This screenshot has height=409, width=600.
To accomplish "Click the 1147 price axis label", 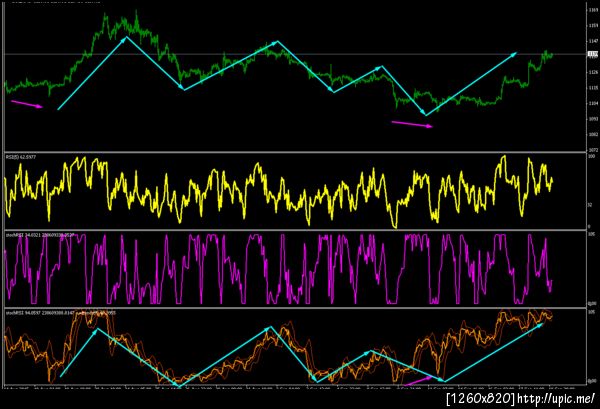I will pyautogui.click(x=593, y=41).
